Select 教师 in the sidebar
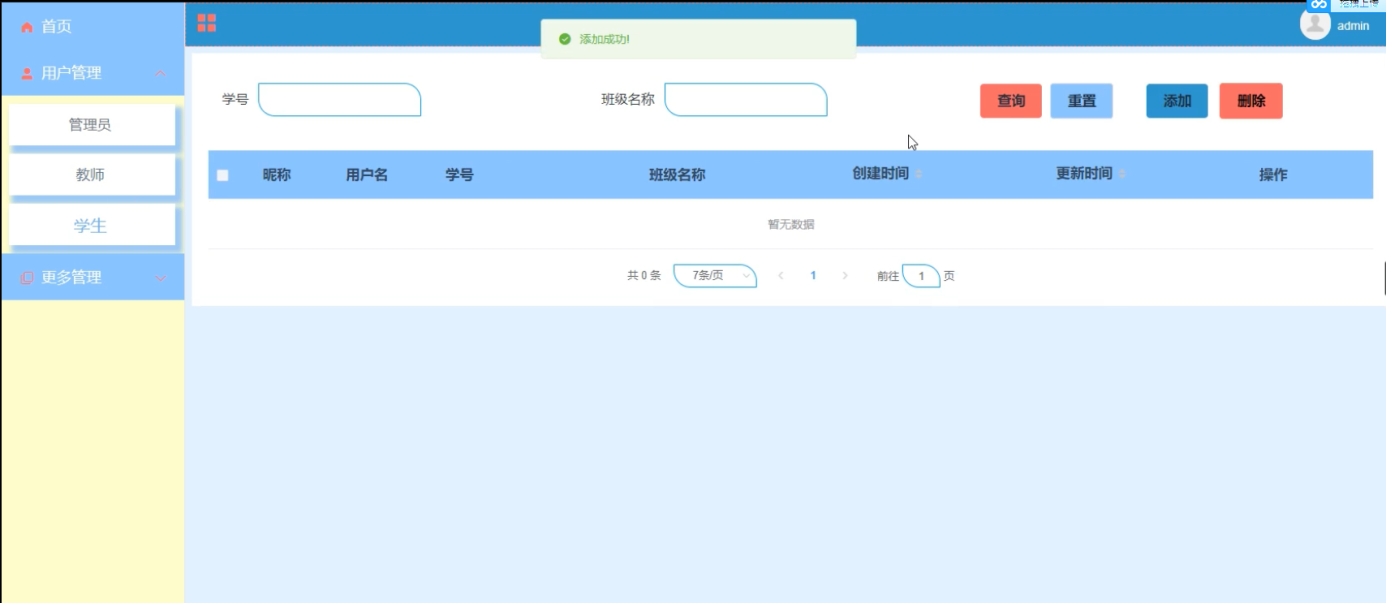Screen dimensions: 1386x603 [x=91, y=174]
